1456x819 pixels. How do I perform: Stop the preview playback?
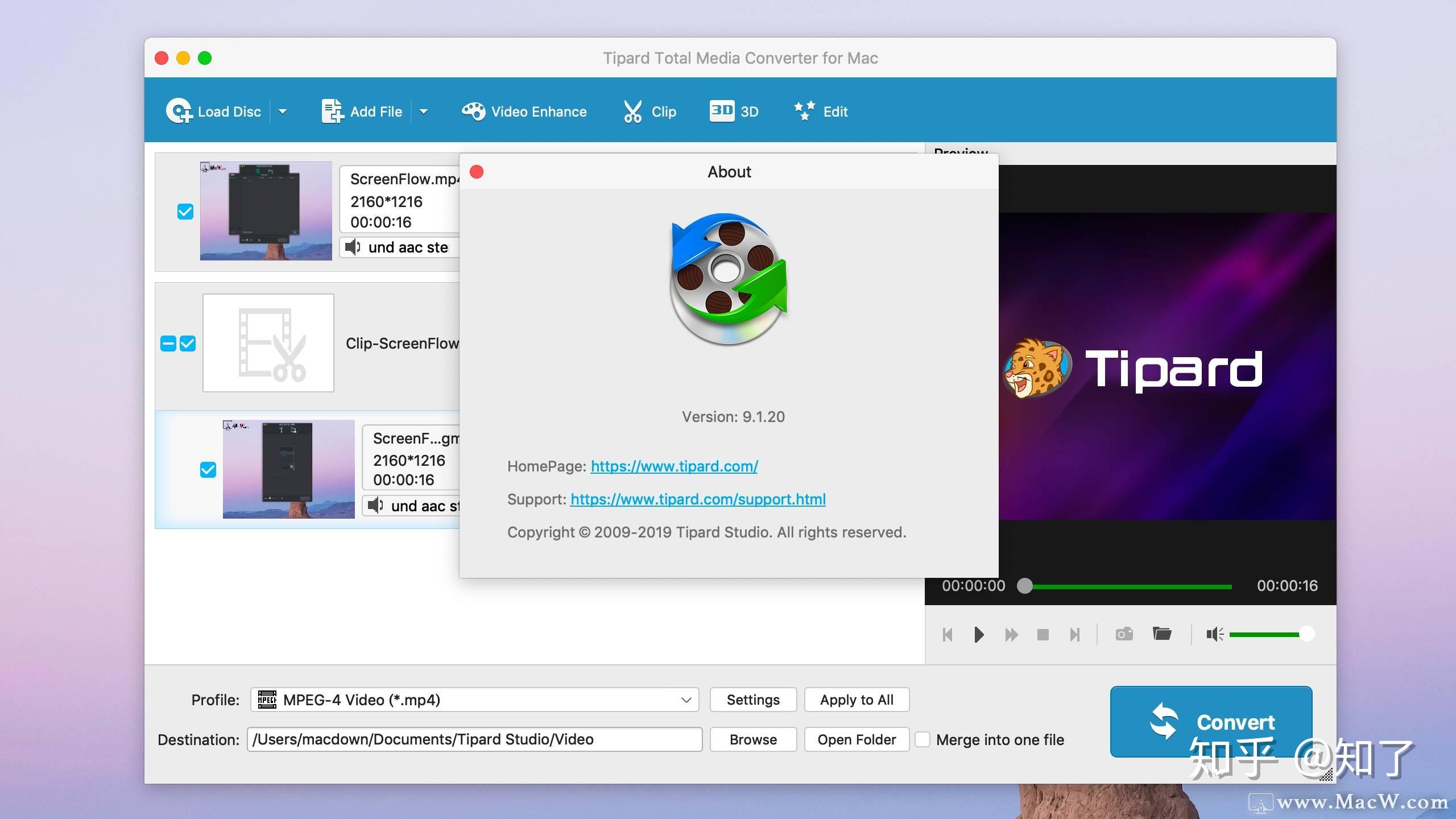pyautogui.click(x=1043, y=635)
